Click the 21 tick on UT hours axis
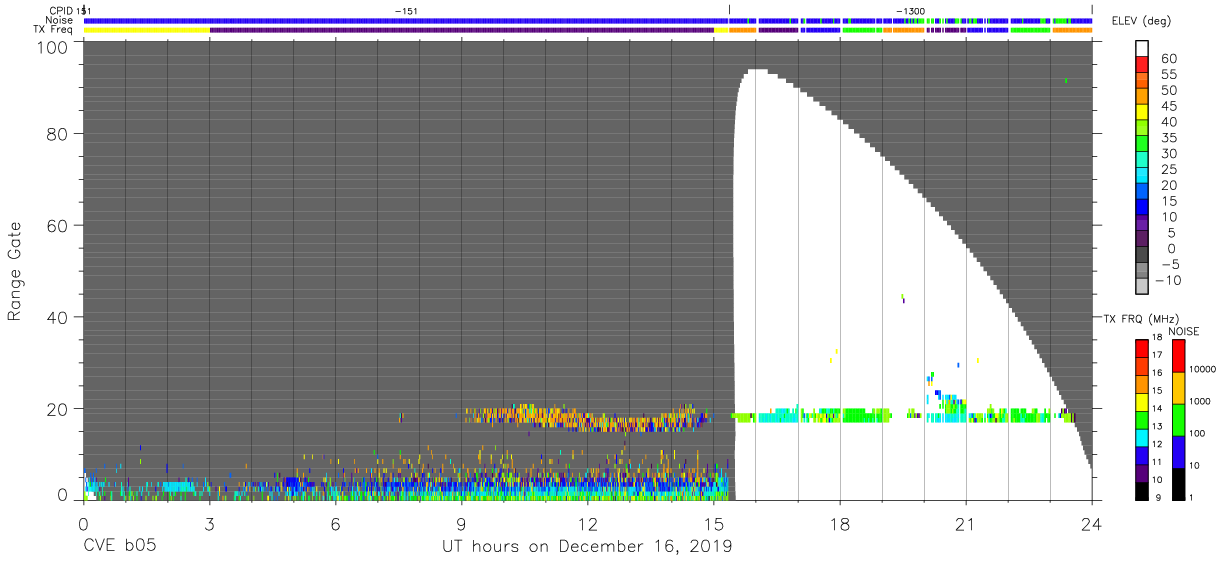Screen dimensions: 1228x567 [965, 524]
